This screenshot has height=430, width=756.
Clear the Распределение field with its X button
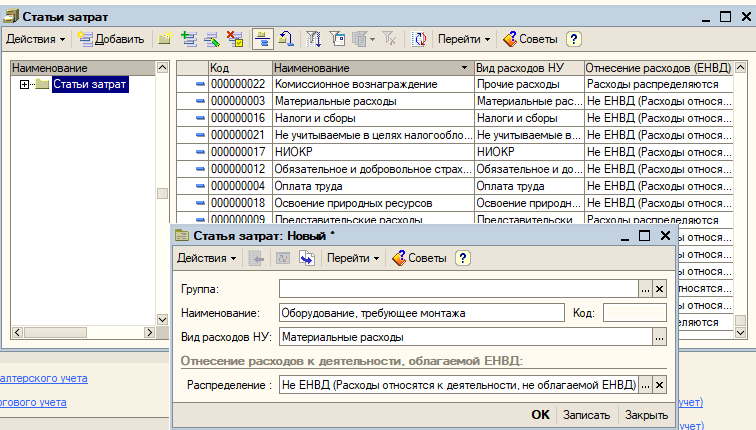click(x=660, y=385)
